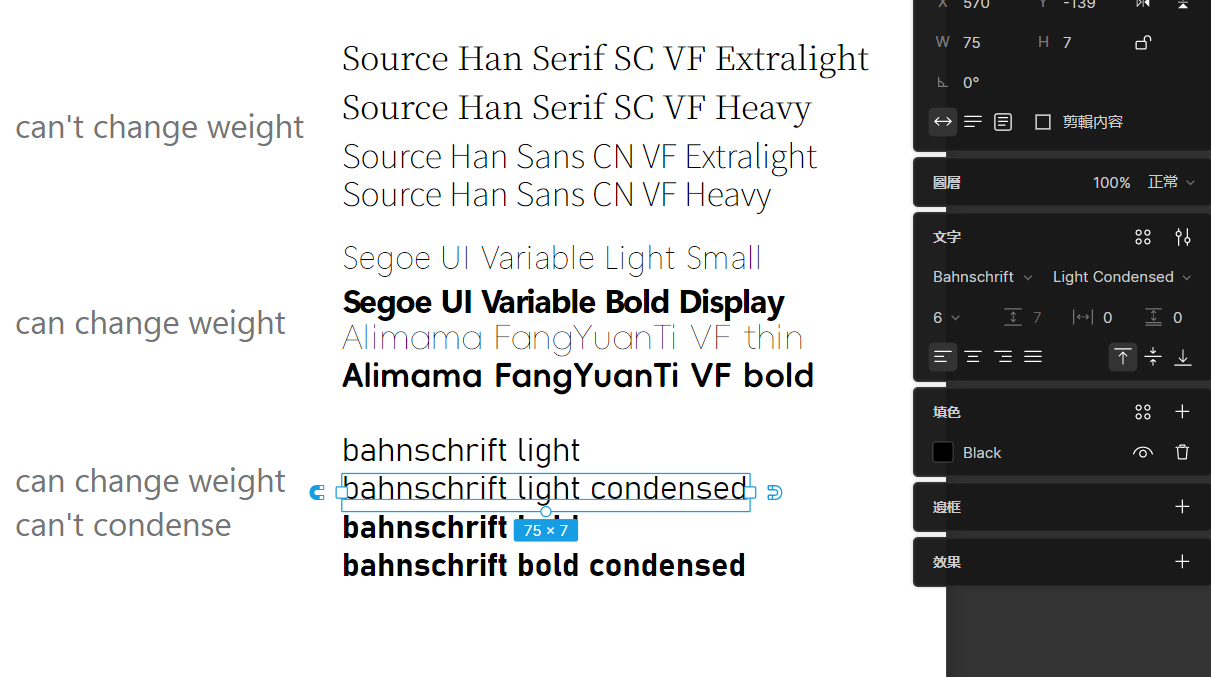Viewport: 1211px width, 677px height.
Task: Center-align the text horizontally
Action: point(973,357)
